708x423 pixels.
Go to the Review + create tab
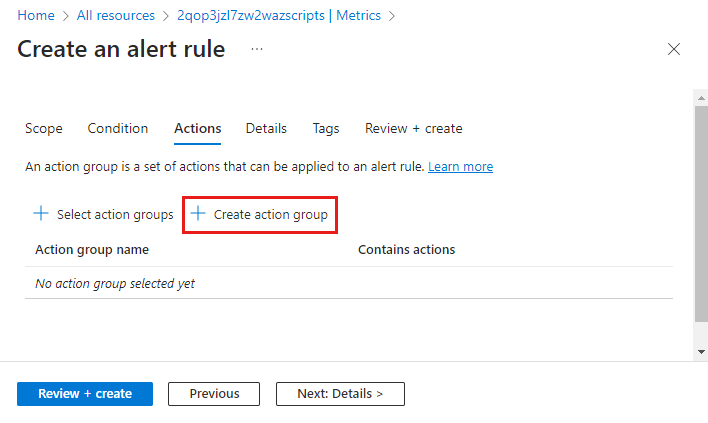414,129
